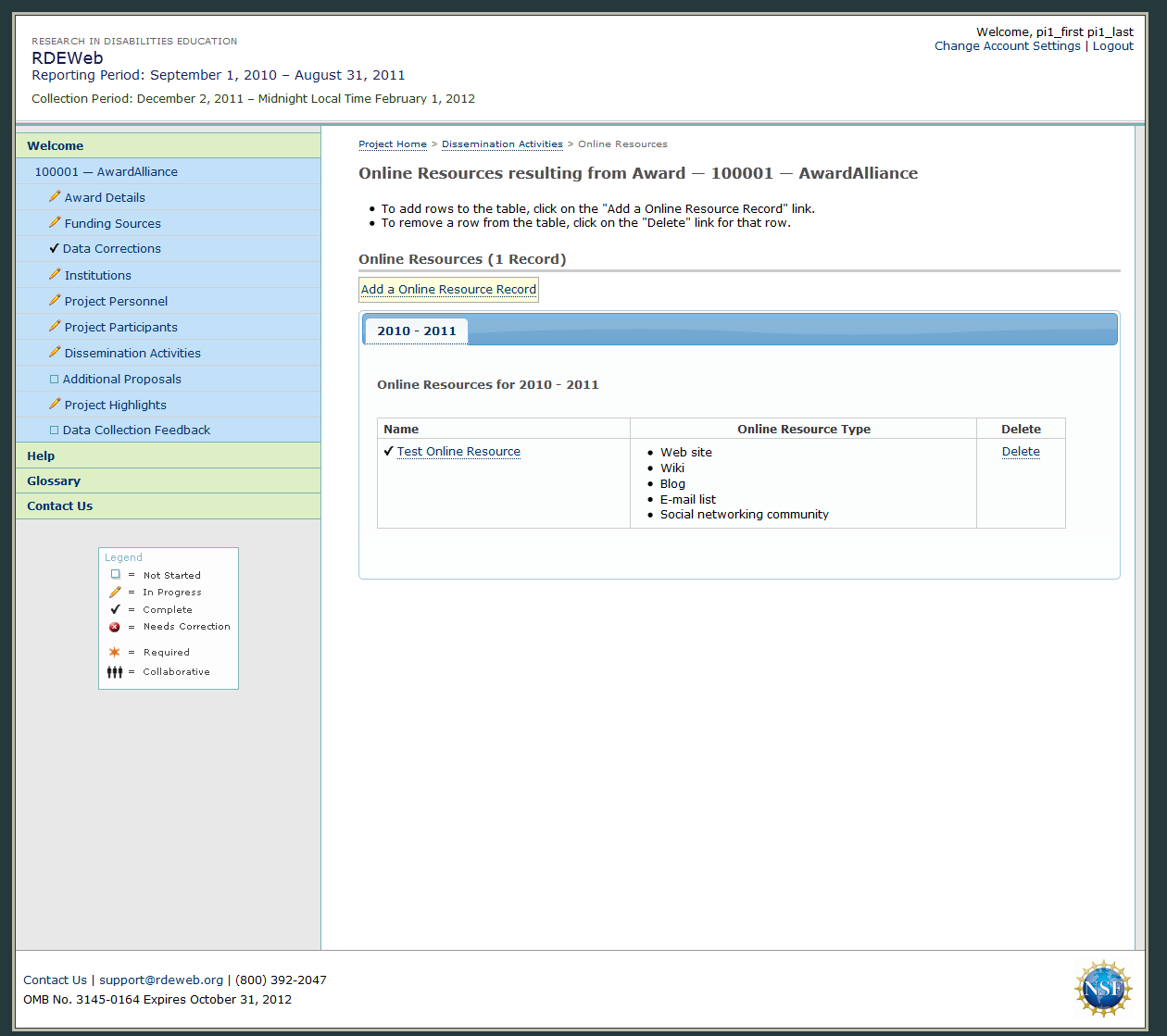Click the pencil icon next to Project Personnel
This screenshot has height=1036, width=1167.
55,301
